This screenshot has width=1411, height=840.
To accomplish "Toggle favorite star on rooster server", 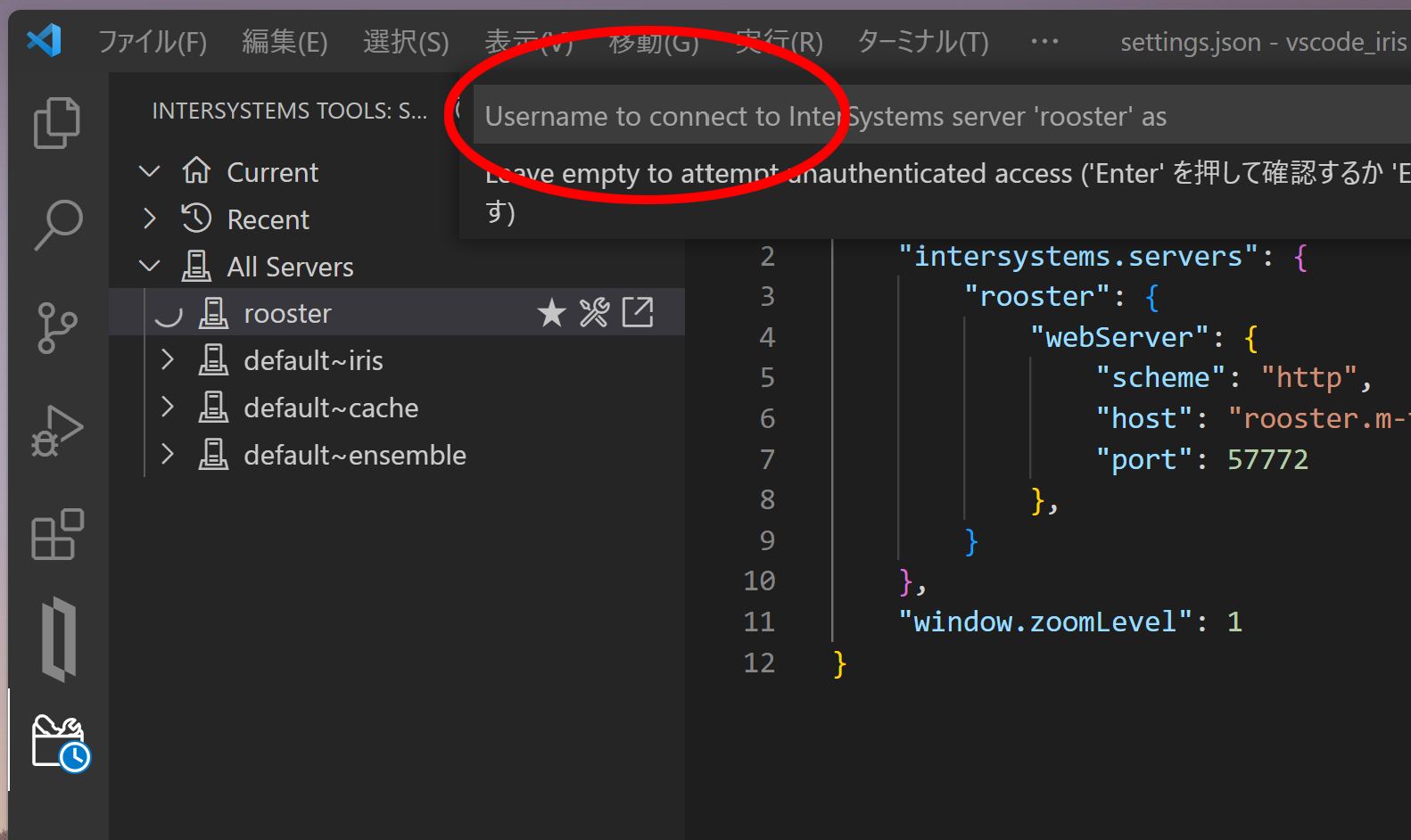I will [x=551, y=313].
